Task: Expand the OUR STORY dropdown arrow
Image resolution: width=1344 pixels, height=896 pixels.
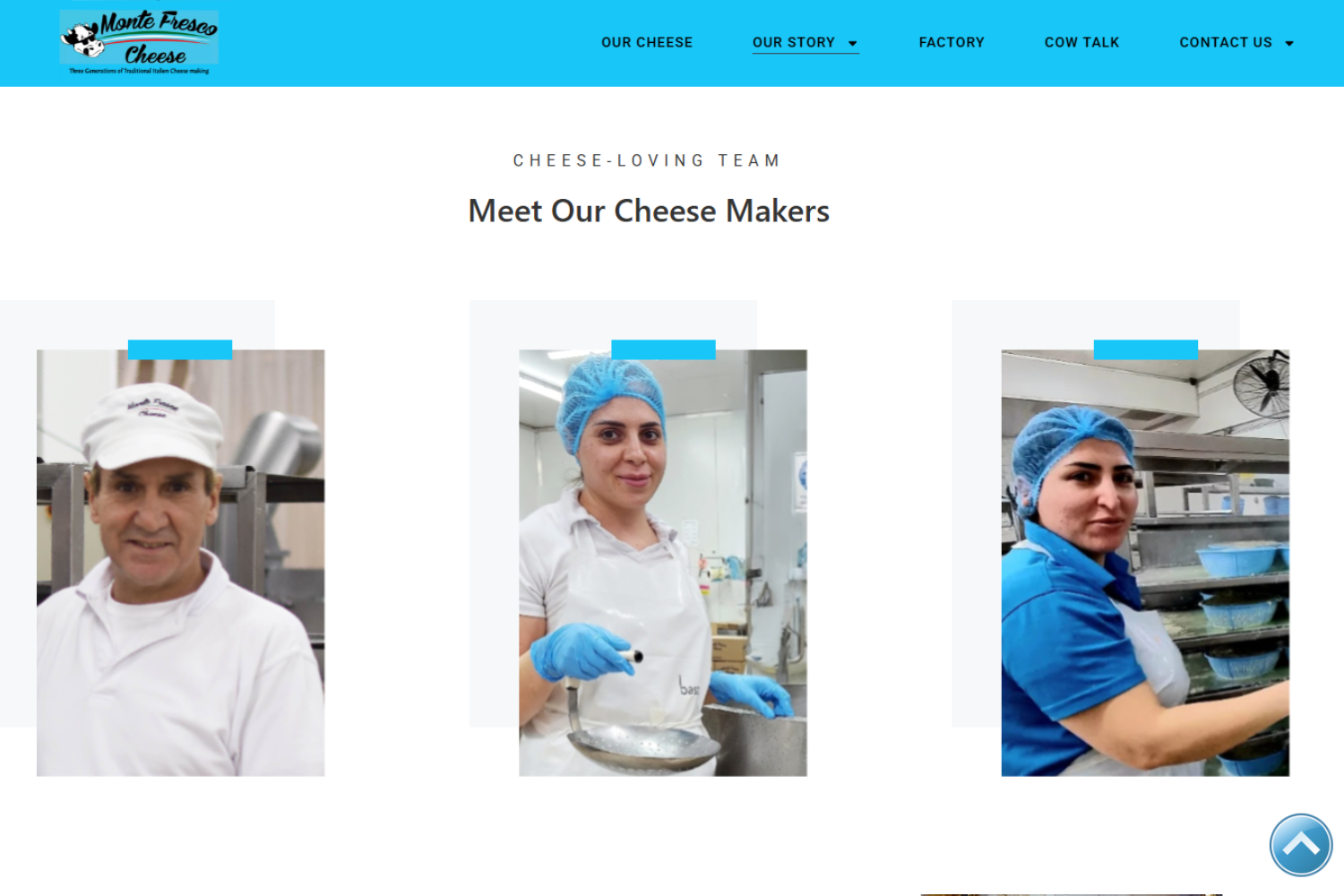Action: pyautogui.click(x=852, y=43)
